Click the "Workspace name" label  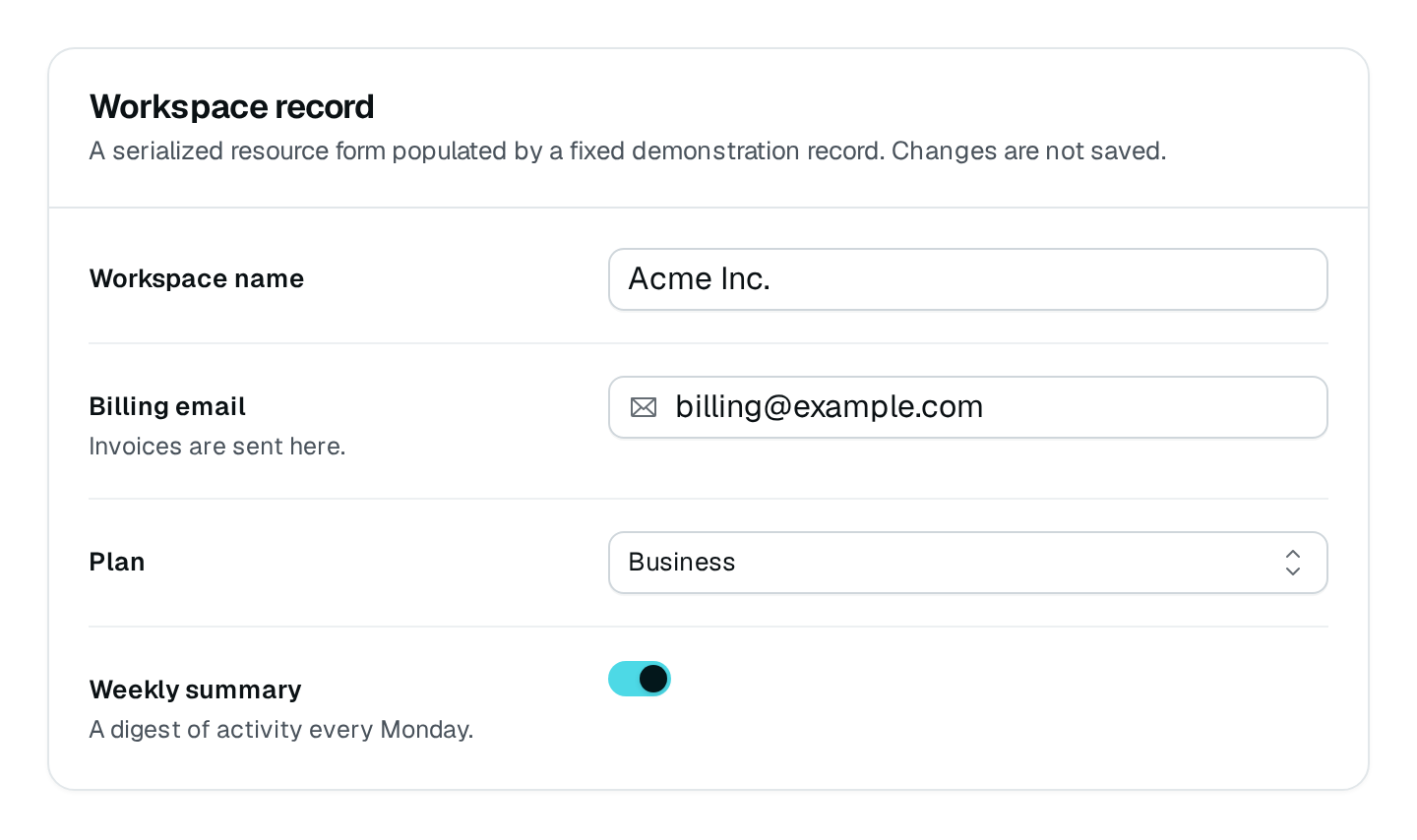(x=197, y=279)
